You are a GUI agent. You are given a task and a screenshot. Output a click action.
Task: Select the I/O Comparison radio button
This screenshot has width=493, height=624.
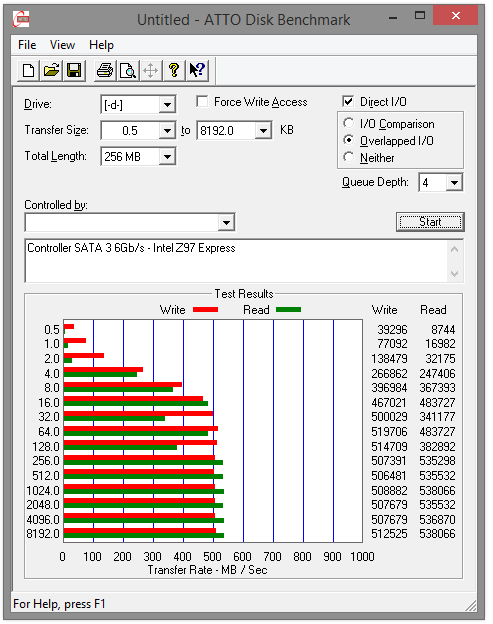tap(349, 123)
